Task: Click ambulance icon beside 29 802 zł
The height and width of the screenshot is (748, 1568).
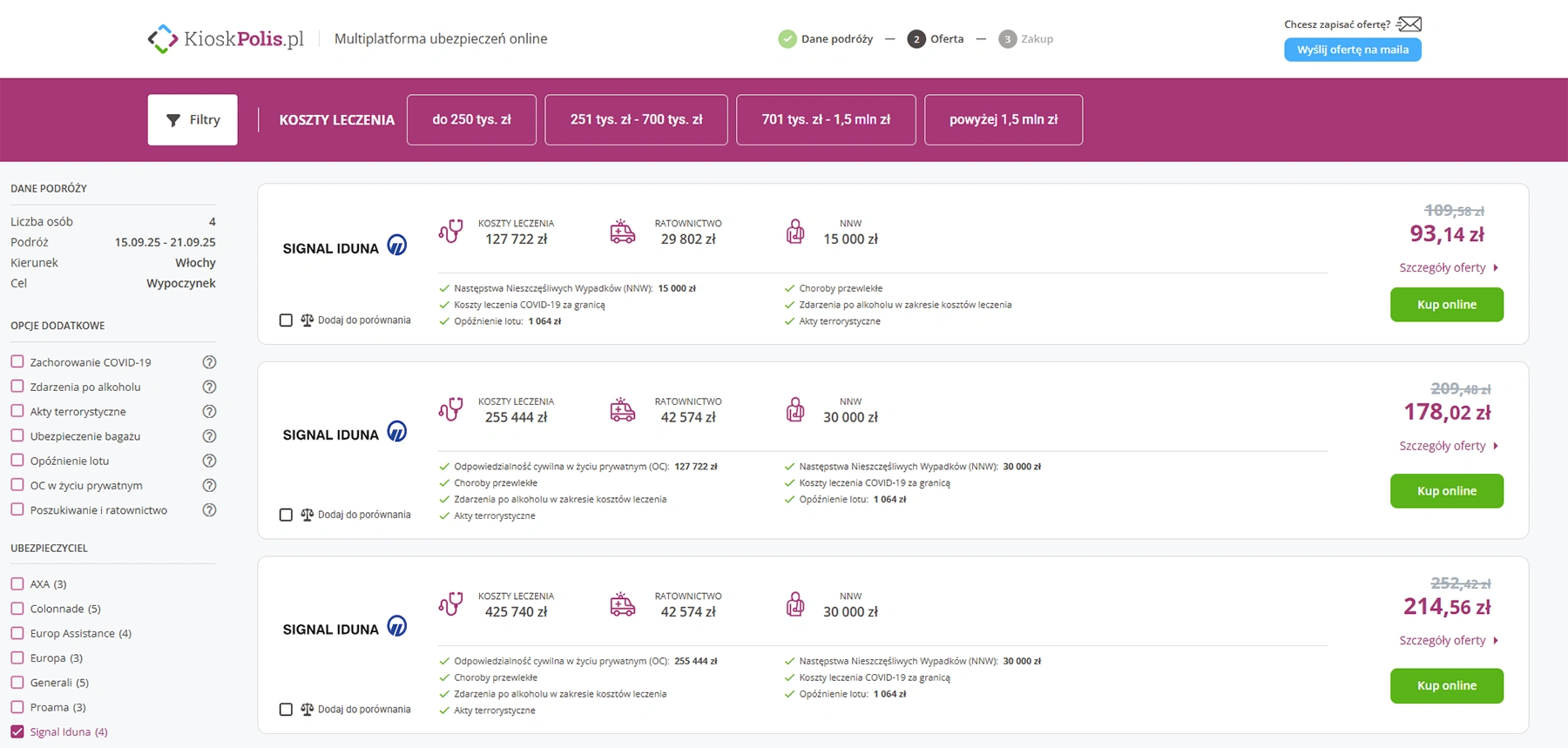Action: (x=623, y=231)
